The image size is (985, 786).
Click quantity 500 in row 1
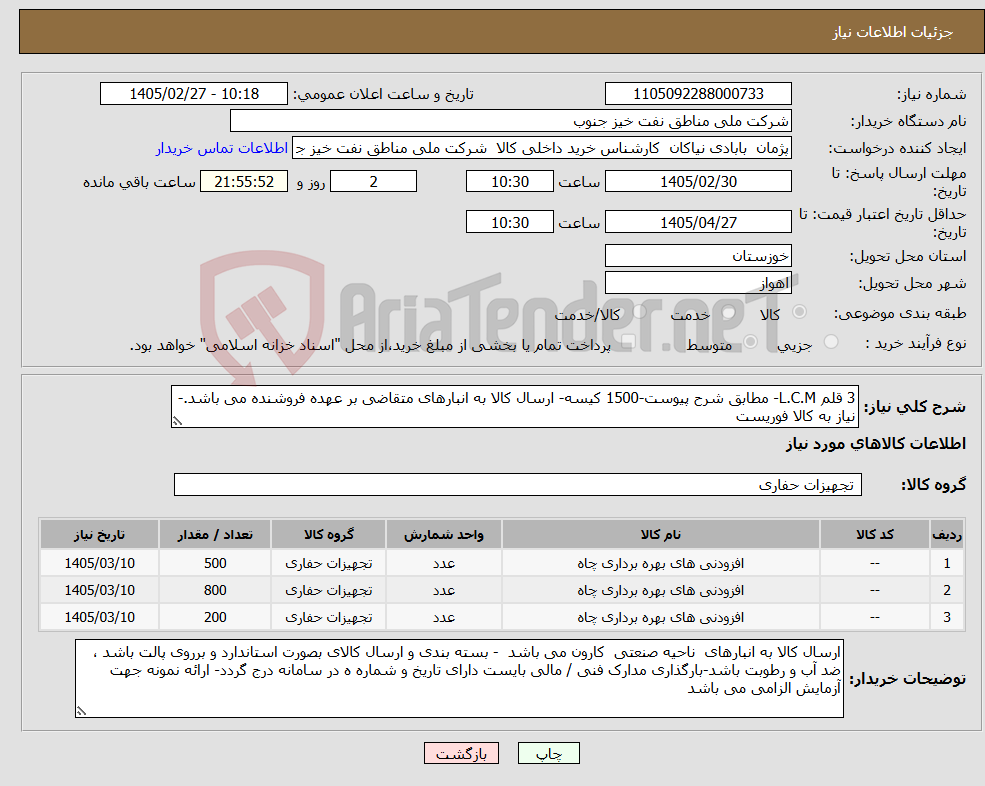215,563
